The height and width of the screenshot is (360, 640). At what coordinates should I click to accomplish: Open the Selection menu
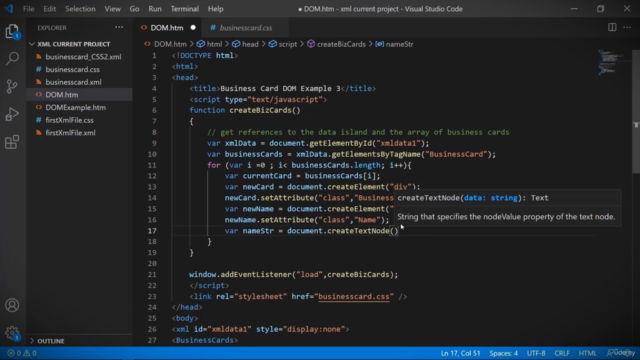[80, 9]
